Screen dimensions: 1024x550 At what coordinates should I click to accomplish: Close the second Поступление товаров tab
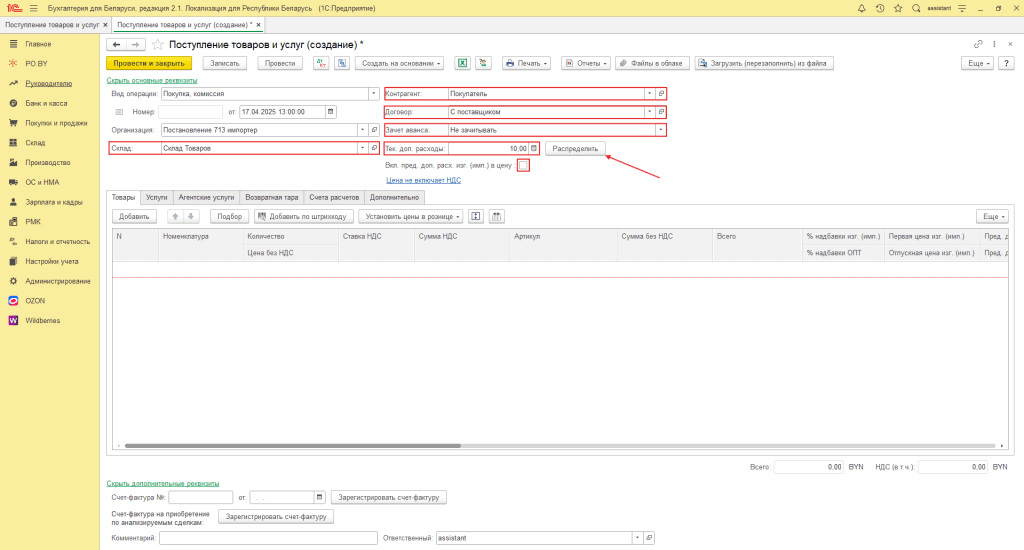pyautogui.click(x=259, y=25)
